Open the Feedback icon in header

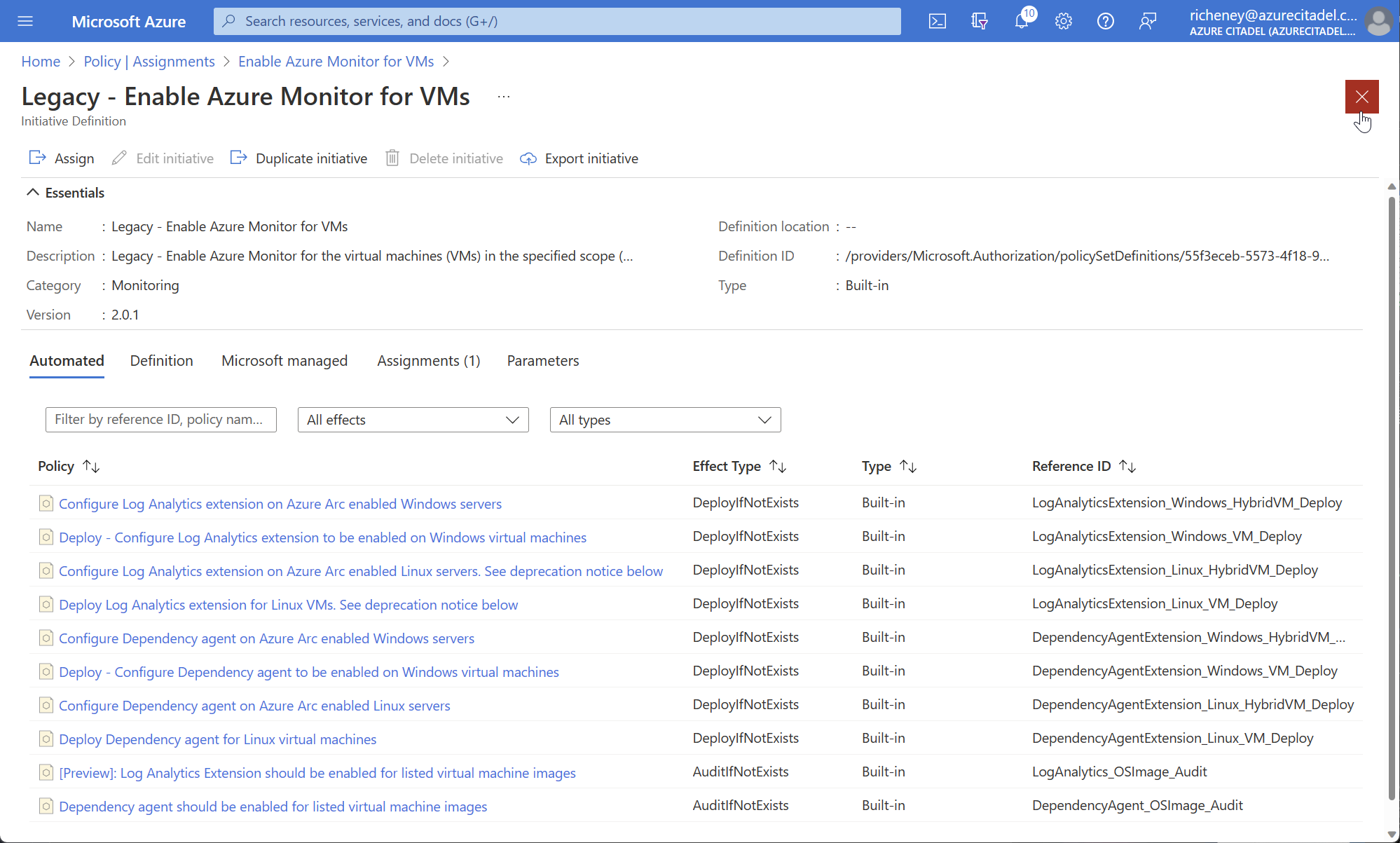click(1147, 21)
